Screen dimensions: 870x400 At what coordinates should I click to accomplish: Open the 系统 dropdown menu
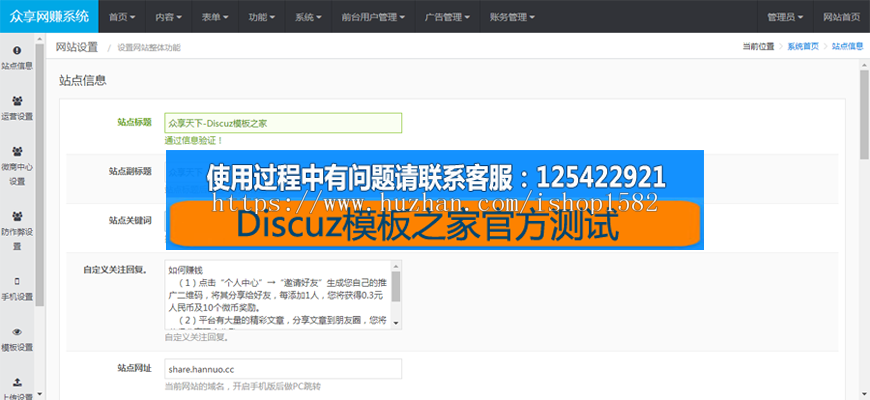pyautogui.click(x=308, y=17)
